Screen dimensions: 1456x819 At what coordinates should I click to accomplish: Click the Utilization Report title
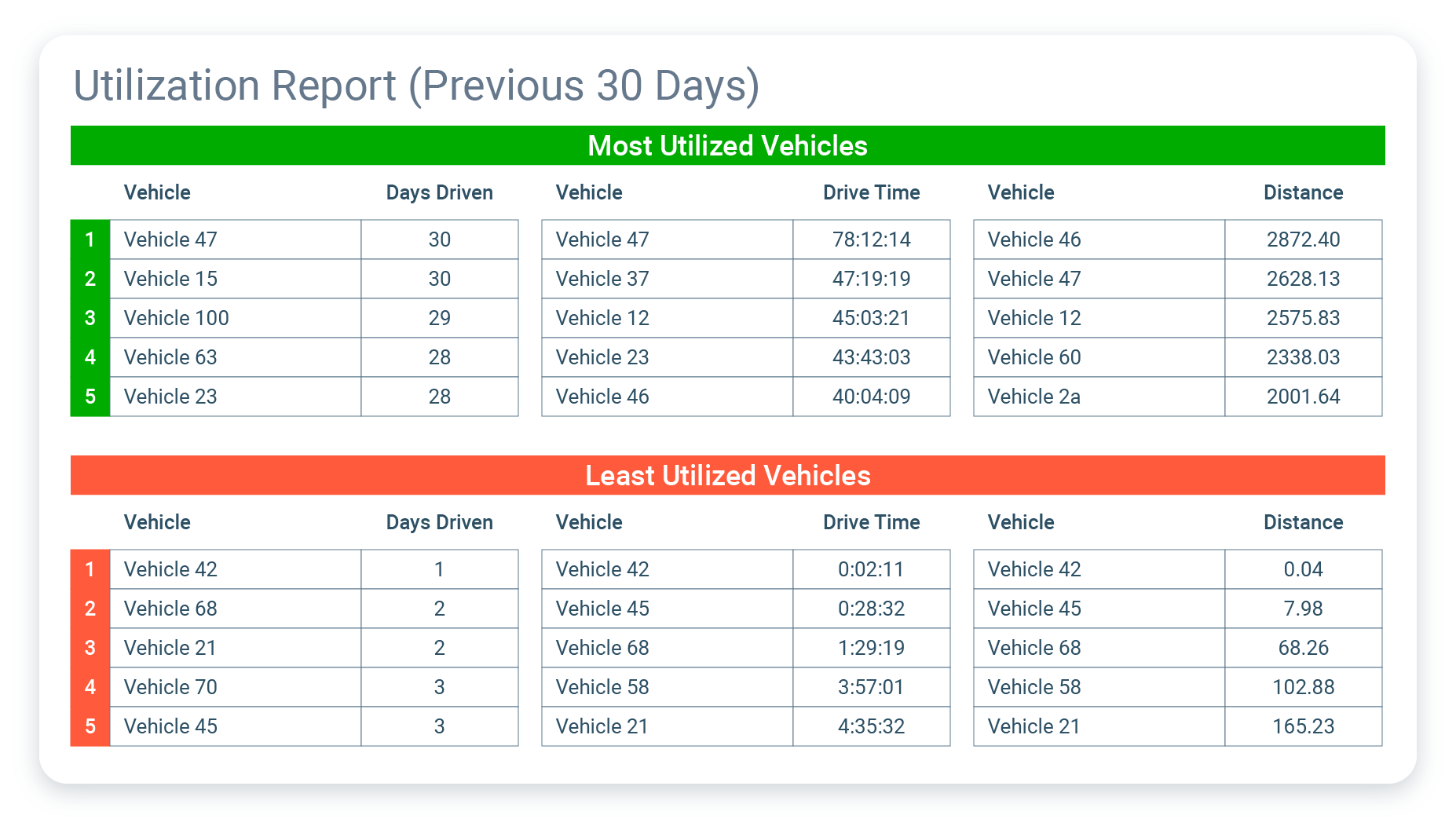[x=416, y=85]
